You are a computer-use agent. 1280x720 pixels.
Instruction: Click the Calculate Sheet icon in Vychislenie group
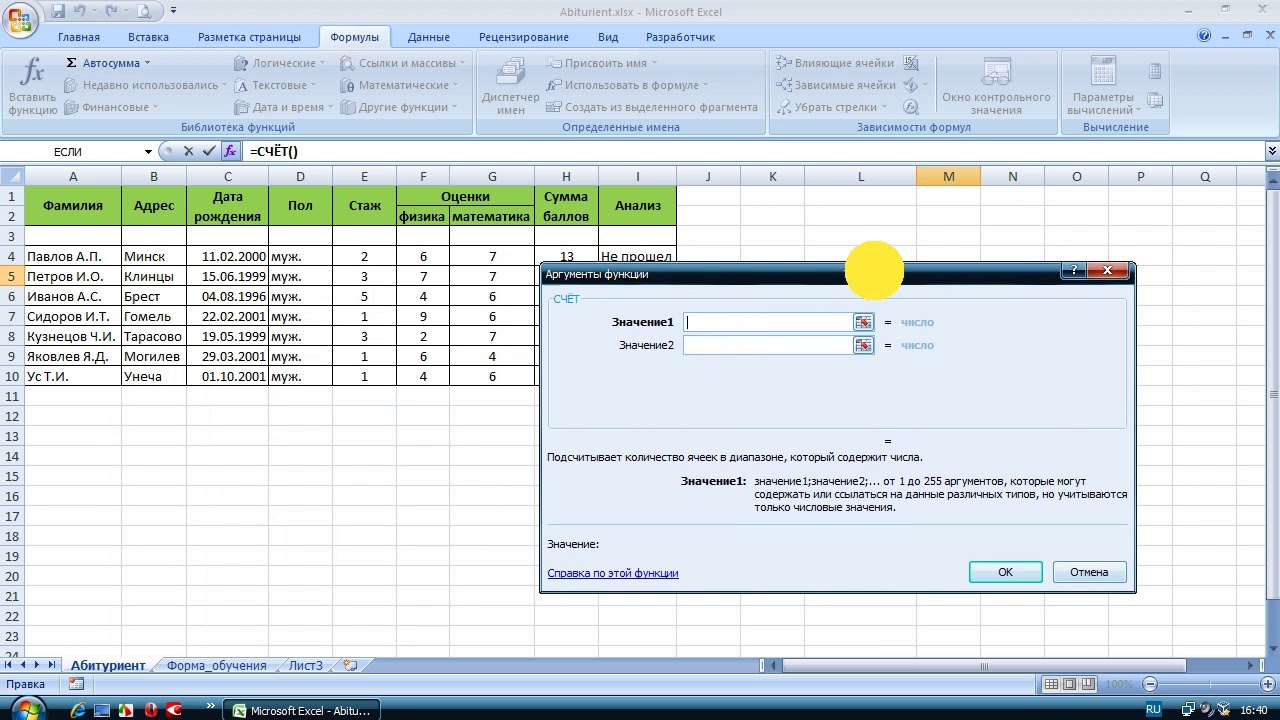click(1155, 100)
